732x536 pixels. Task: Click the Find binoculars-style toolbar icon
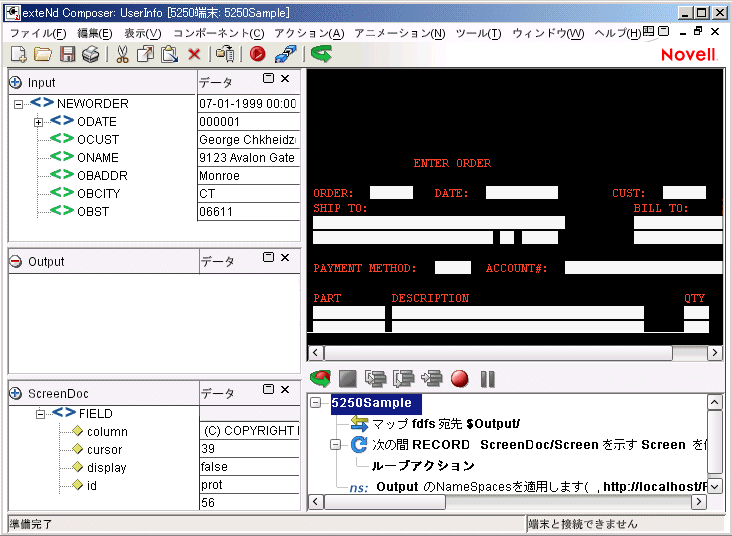(225, 54)
